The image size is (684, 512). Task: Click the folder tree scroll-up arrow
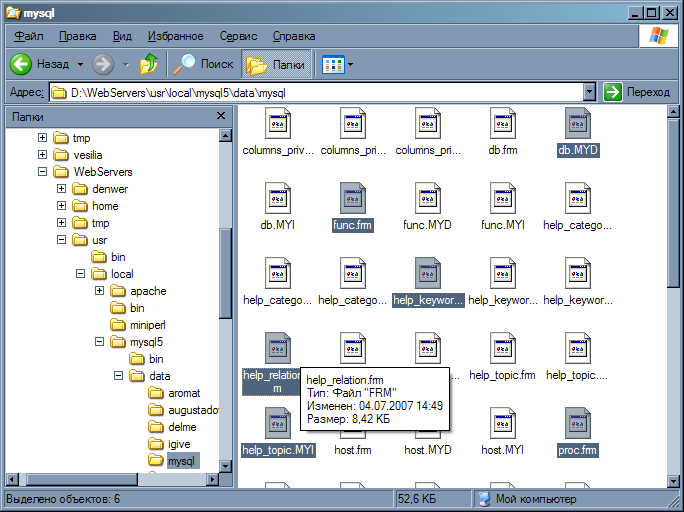pyautogui.click(x=225, y=135)
